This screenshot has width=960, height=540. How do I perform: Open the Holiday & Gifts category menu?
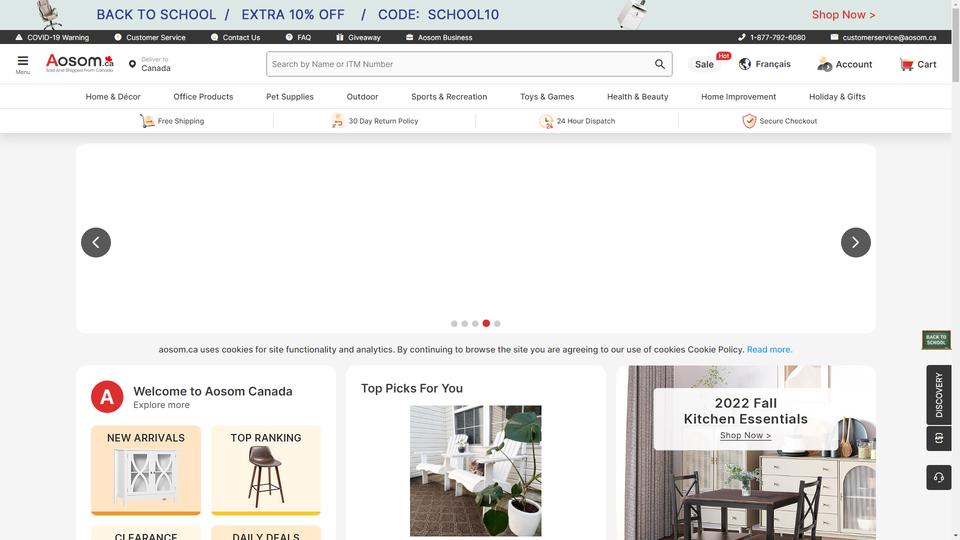[x=837, y=97]
